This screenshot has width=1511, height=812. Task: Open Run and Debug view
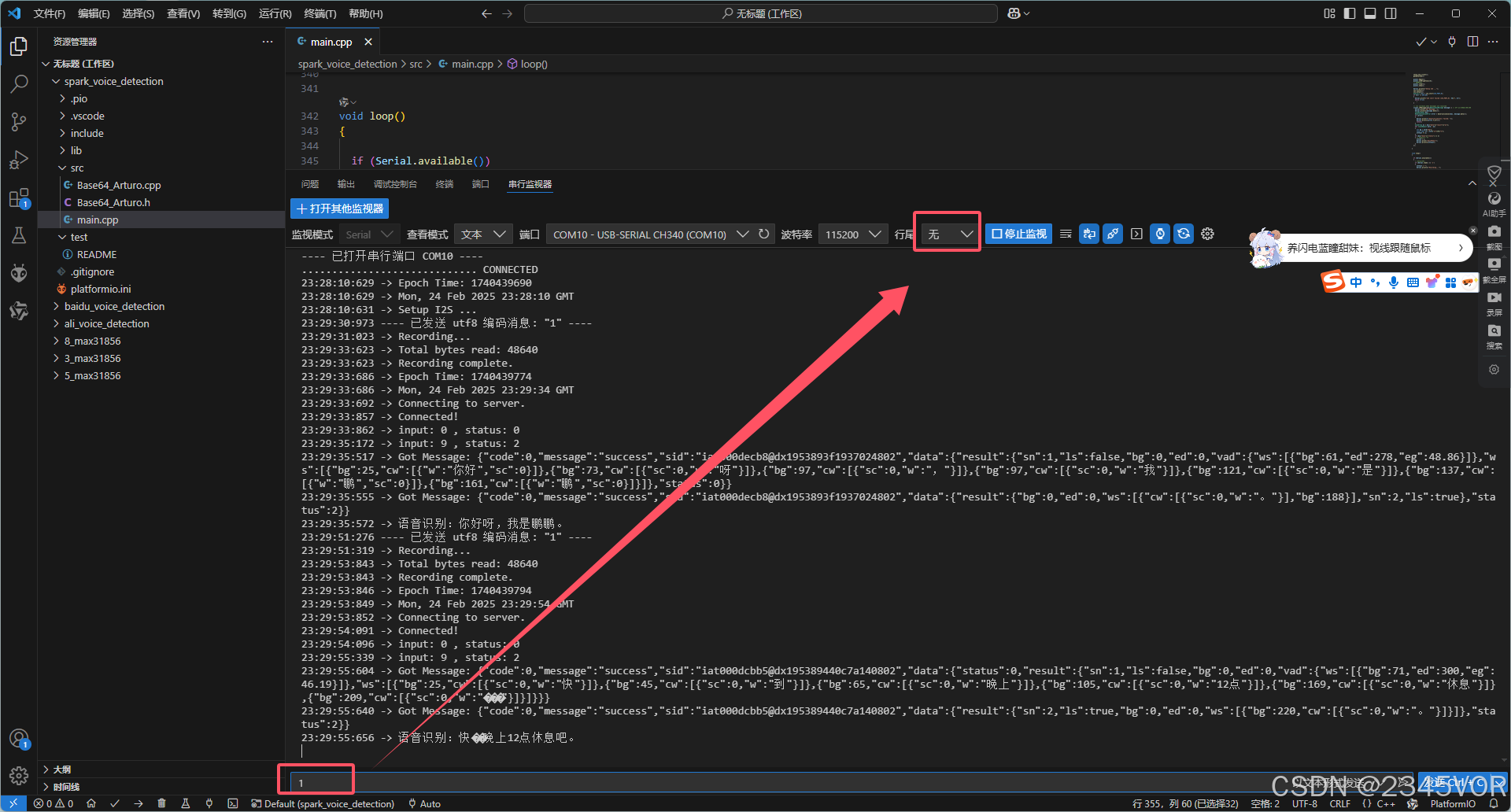tap(19, 160)
